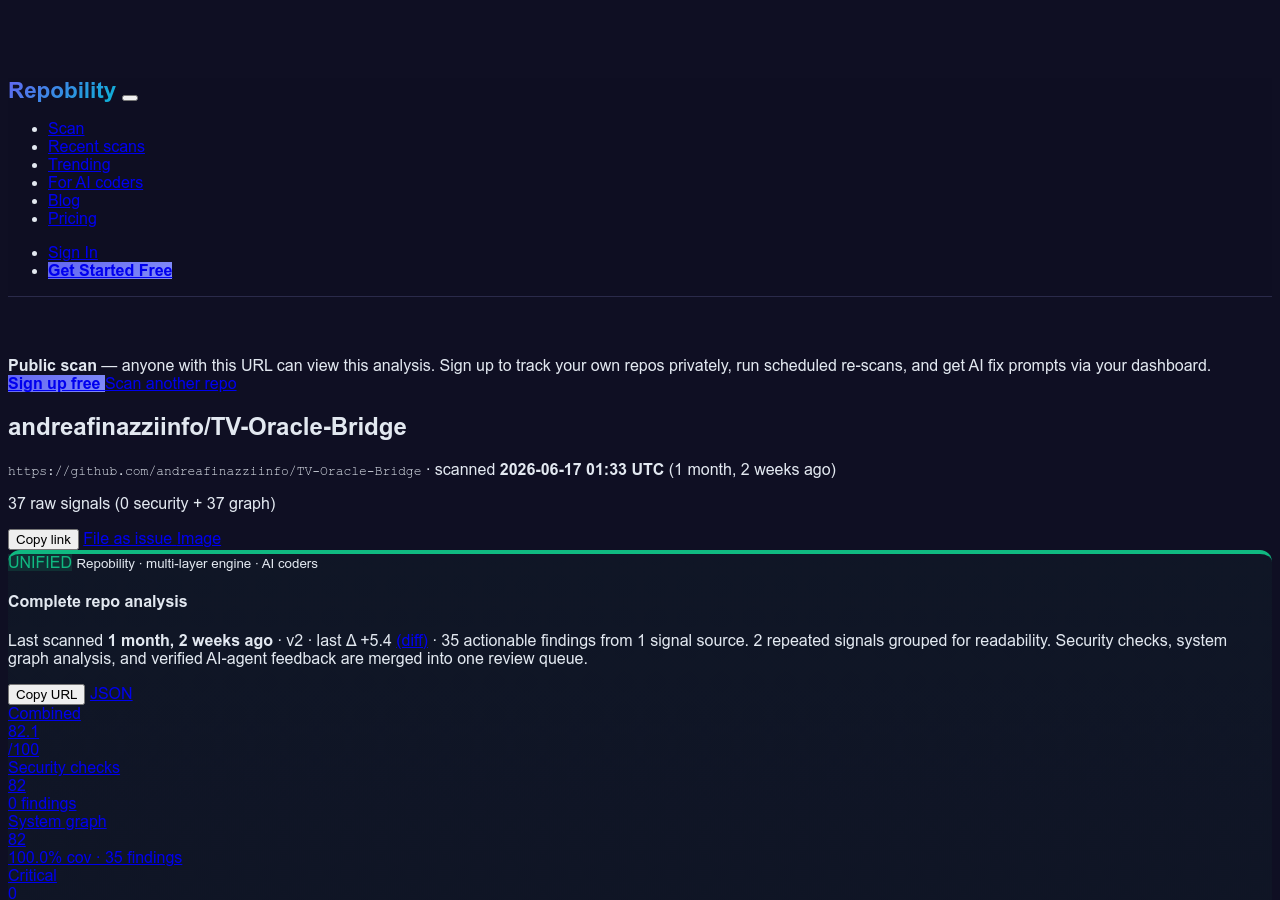Visit the Blog link
Image resolution: width=1280 pixels, height=900 pixels.
[x=64, y=200]
